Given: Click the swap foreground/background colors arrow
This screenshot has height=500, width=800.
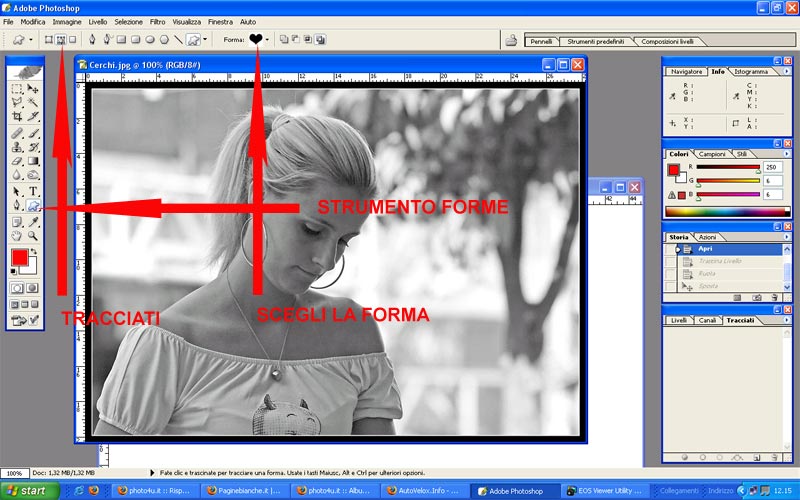Looking at the screenshot, I should point(34,251).
